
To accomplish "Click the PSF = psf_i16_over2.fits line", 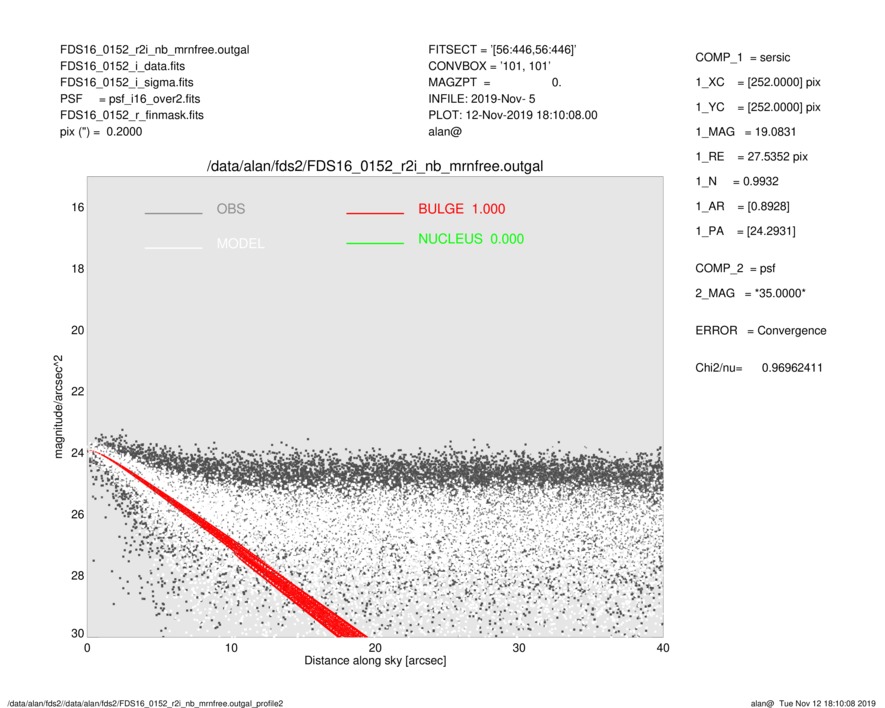I will click(x=130, y=99).
